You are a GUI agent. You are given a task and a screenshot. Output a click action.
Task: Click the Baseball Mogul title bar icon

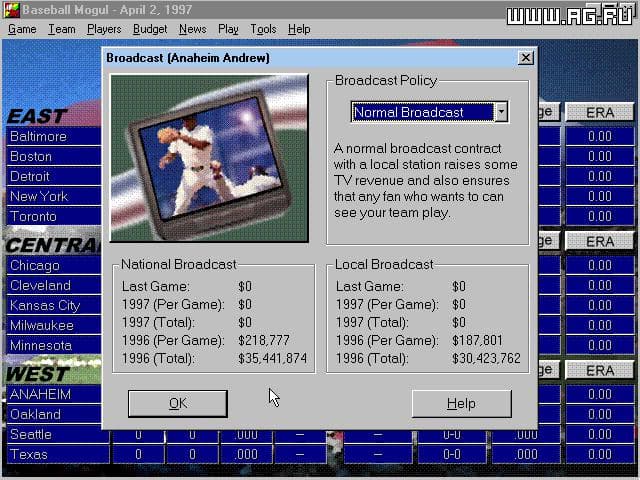coord(11,10)
